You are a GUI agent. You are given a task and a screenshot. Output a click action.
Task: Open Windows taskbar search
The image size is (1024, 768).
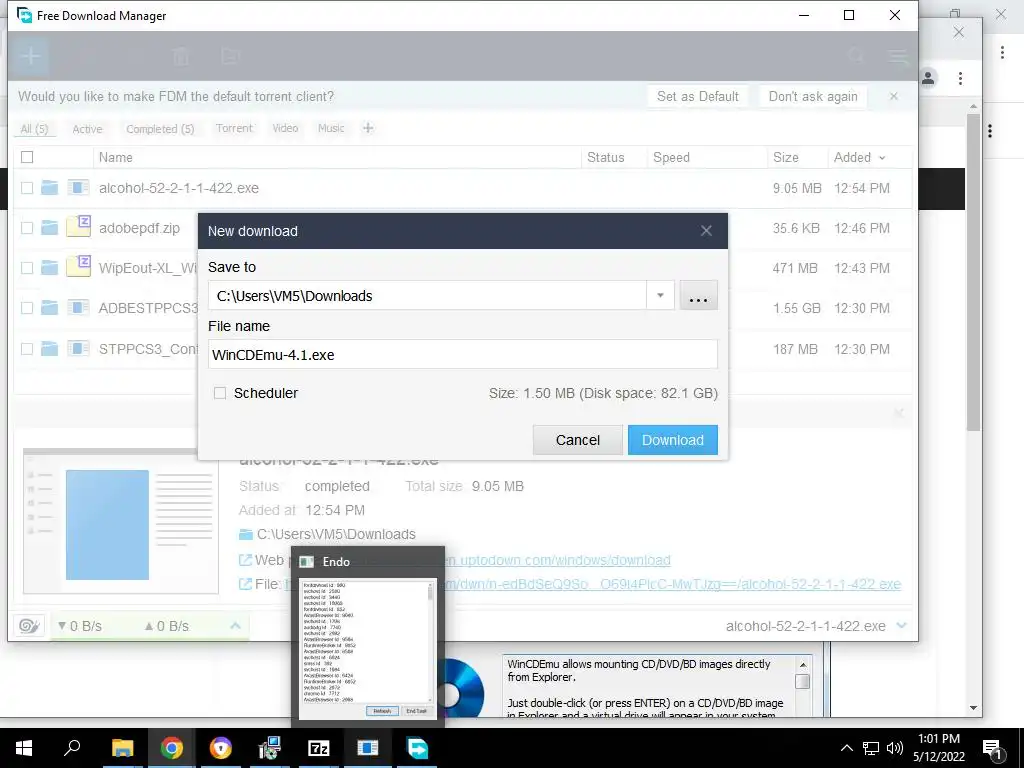point(72,748)
